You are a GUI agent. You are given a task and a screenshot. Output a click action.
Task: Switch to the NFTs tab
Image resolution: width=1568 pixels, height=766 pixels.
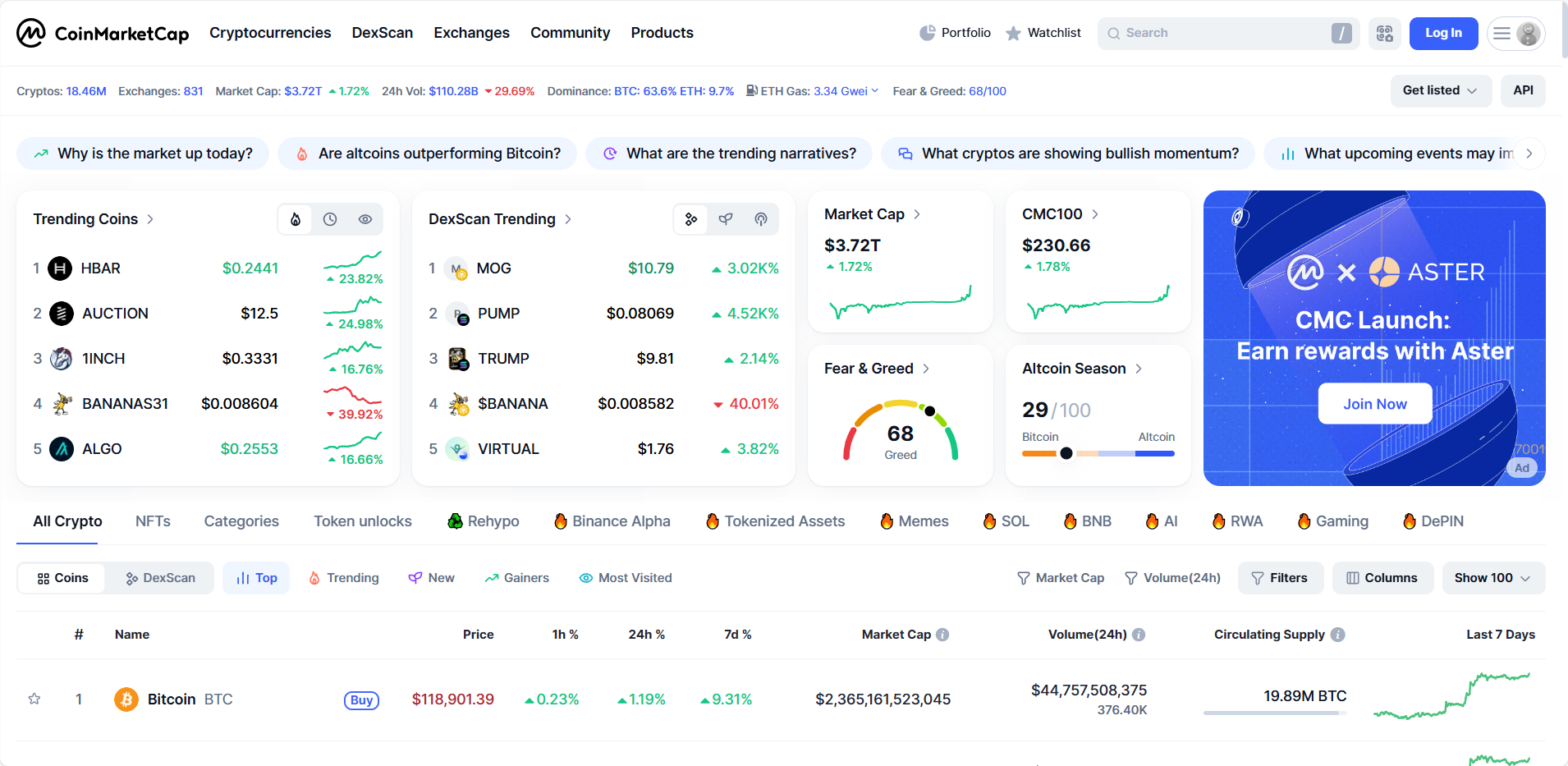[153, 521]
